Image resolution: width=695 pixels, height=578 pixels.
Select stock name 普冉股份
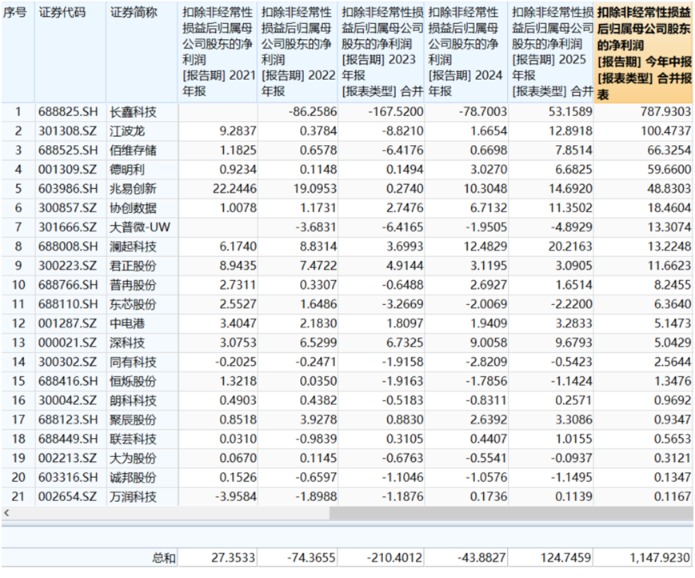133,285
